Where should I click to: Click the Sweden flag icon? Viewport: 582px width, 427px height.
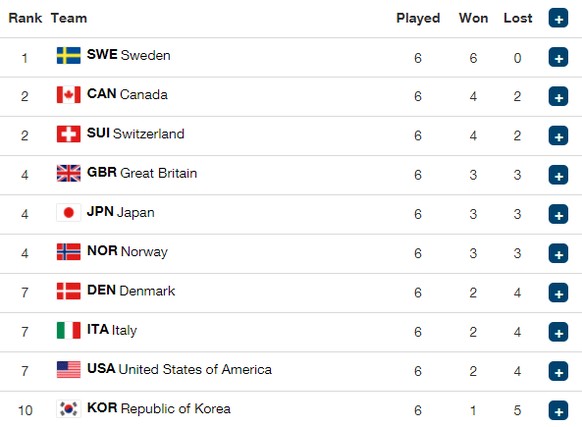pos(69,55)
